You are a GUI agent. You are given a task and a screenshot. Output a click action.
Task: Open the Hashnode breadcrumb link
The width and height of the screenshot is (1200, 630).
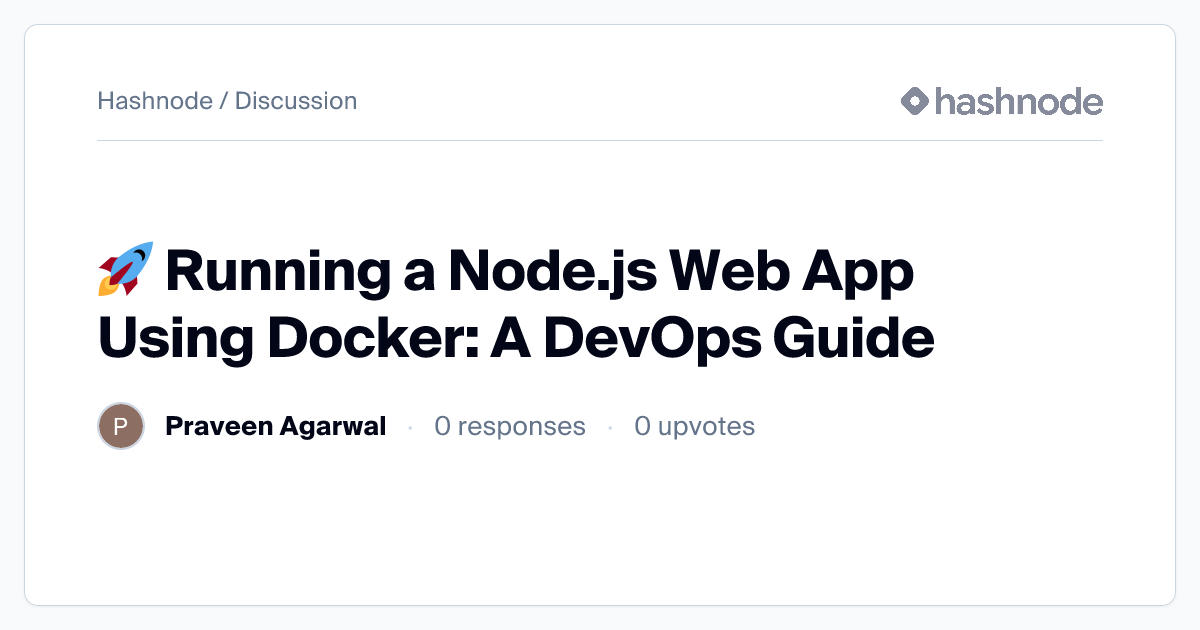[x=155, y=101]
